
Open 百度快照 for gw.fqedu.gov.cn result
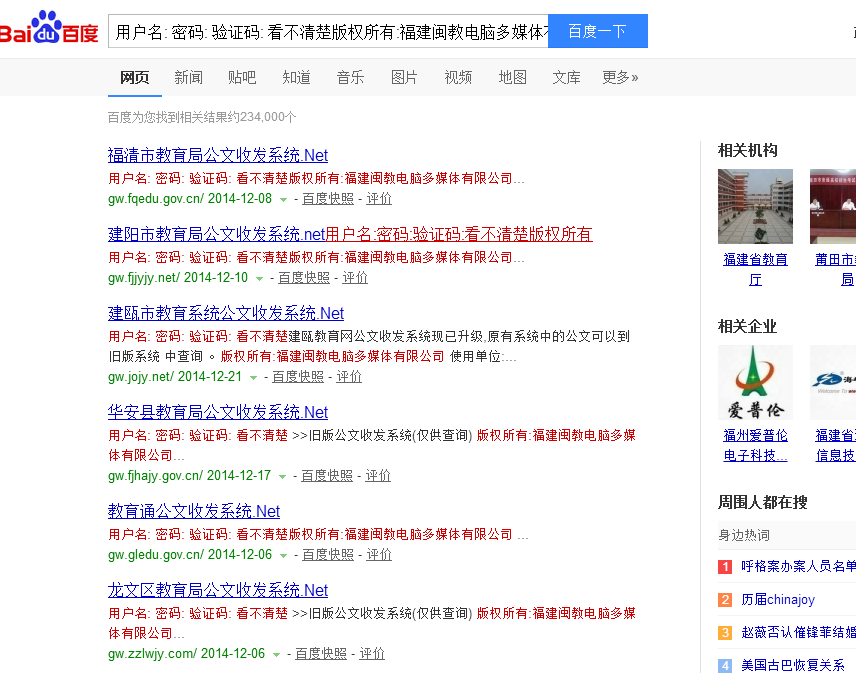(328, 199)
